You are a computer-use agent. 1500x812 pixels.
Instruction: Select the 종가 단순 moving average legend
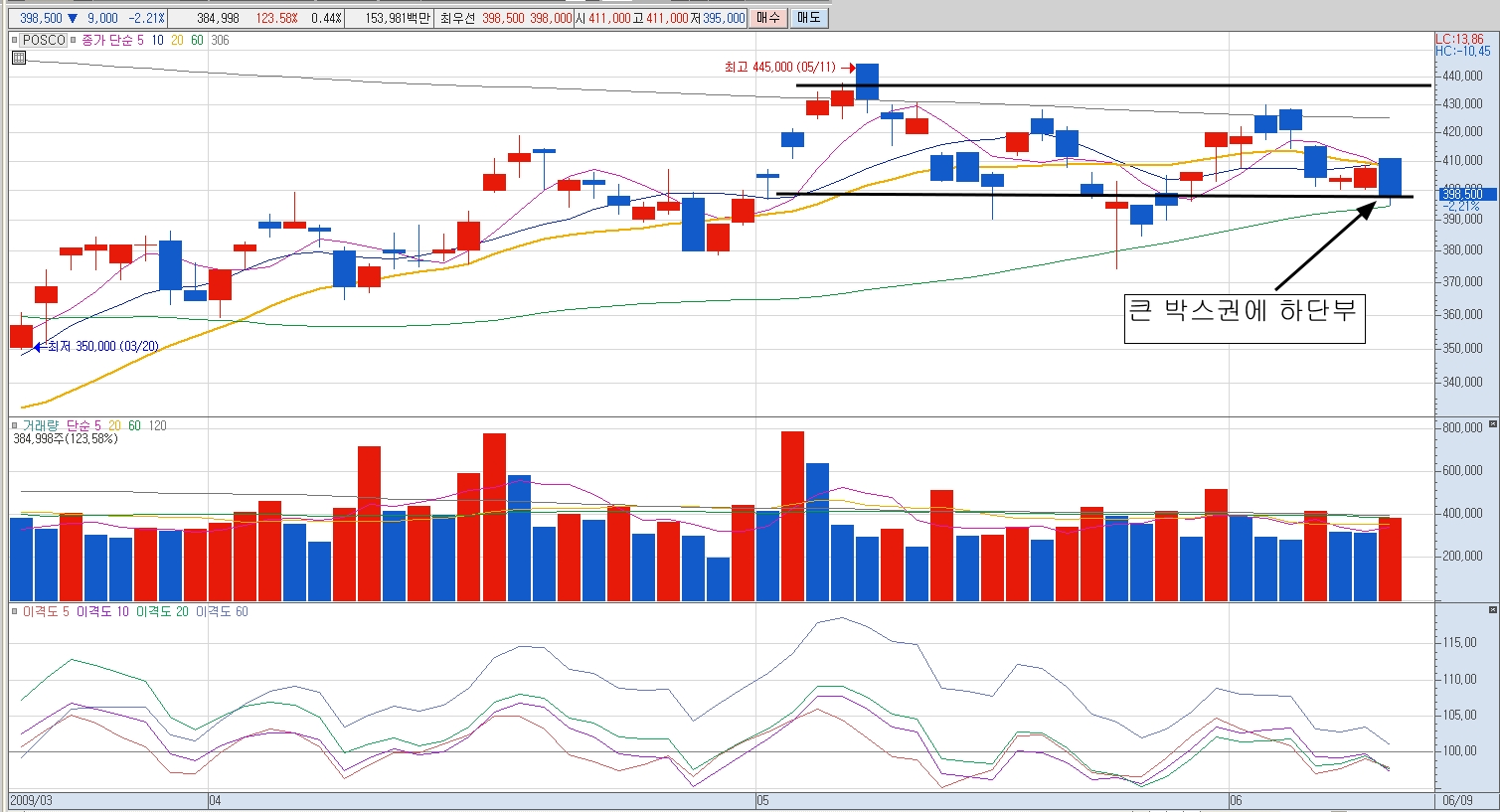point(106,41)
